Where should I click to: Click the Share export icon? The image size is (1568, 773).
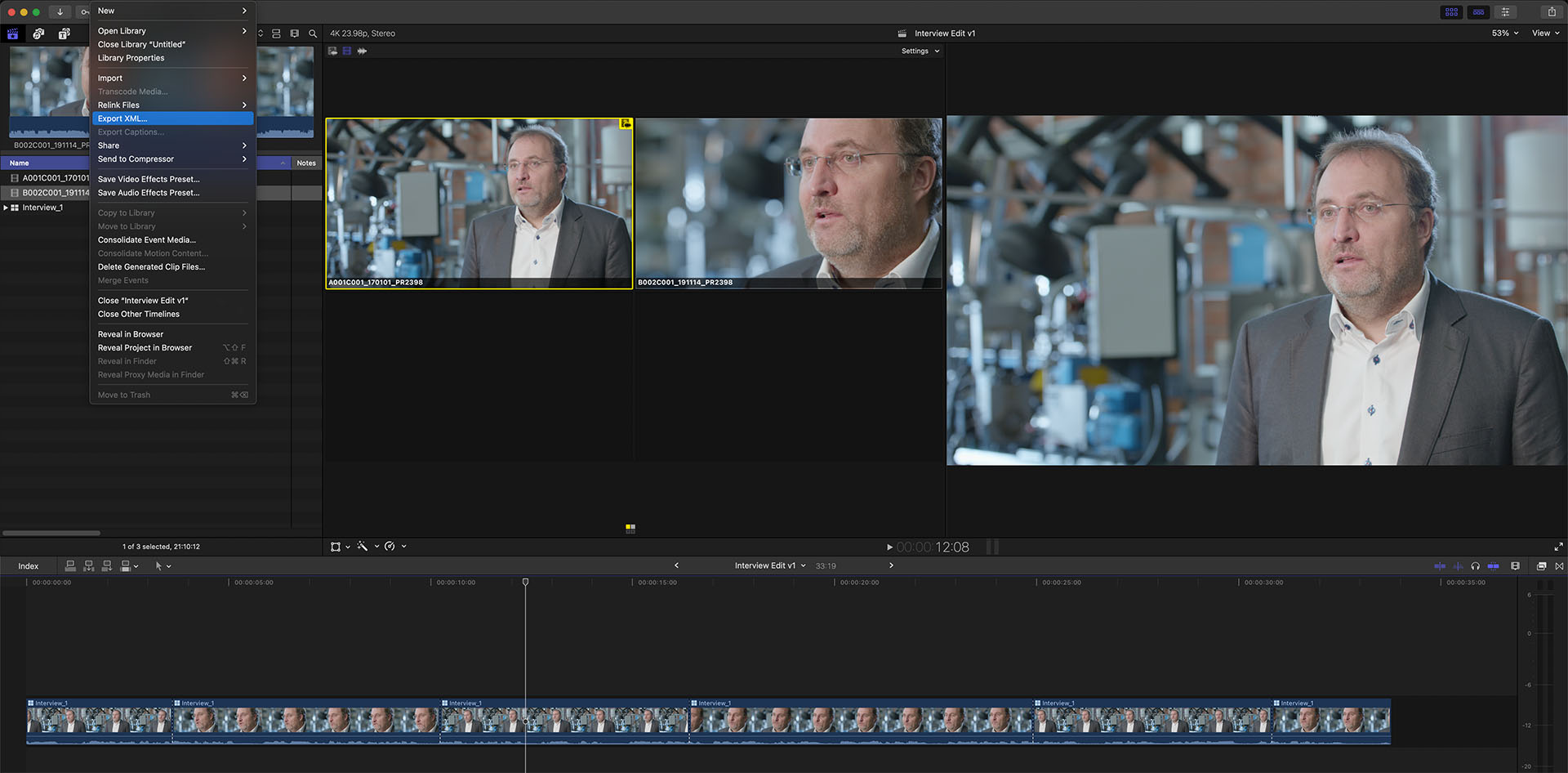1552,11
